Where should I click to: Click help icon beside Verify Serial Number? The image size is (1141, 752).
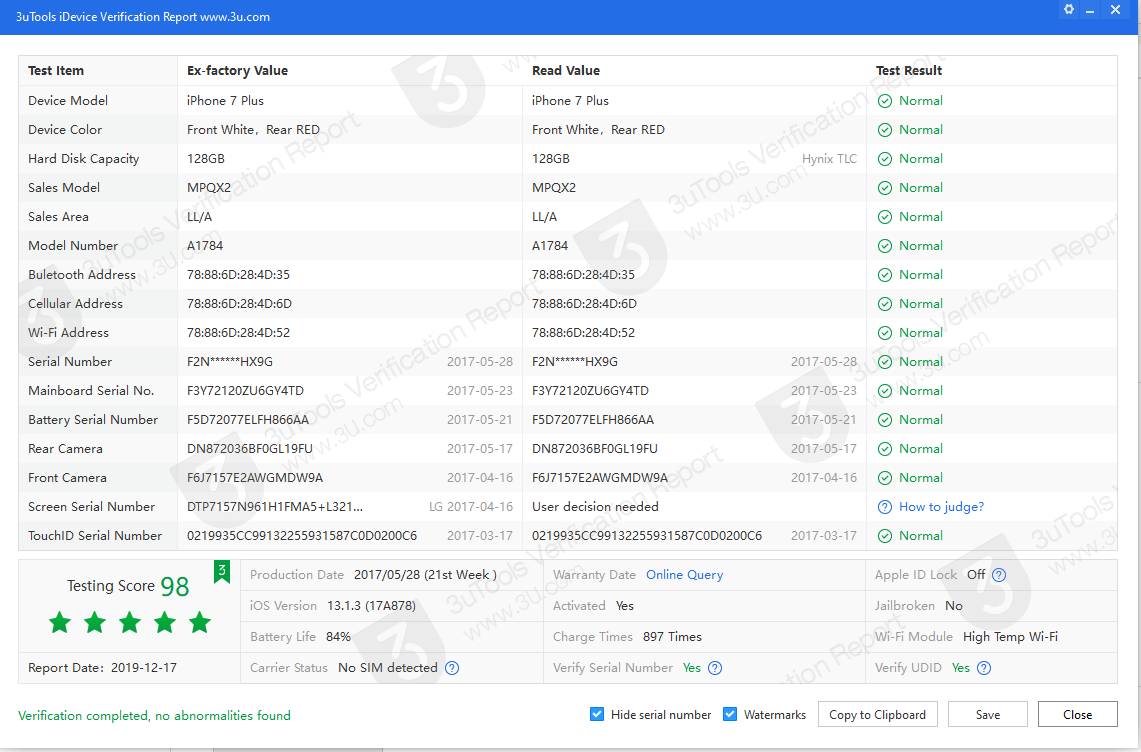pyautogui.click(x=714, y=668)
